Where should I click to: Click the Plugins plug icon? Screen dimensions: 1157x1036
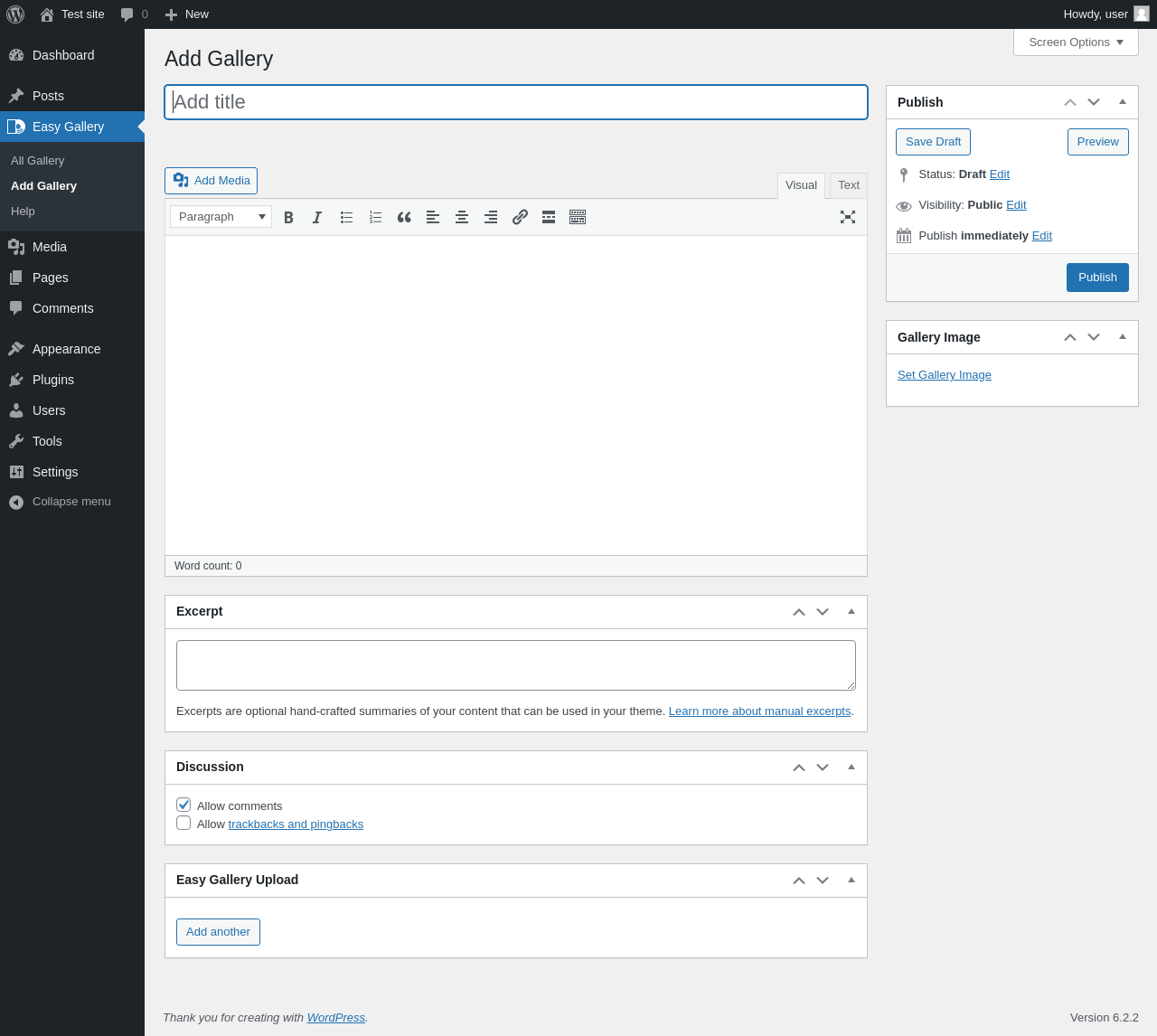pos(16,380)
